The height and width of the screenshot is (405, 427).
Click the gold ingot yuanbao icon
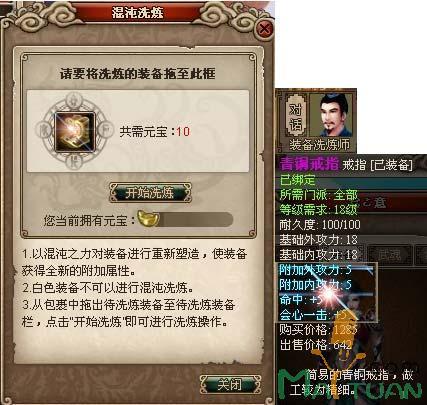coord(148,219)
